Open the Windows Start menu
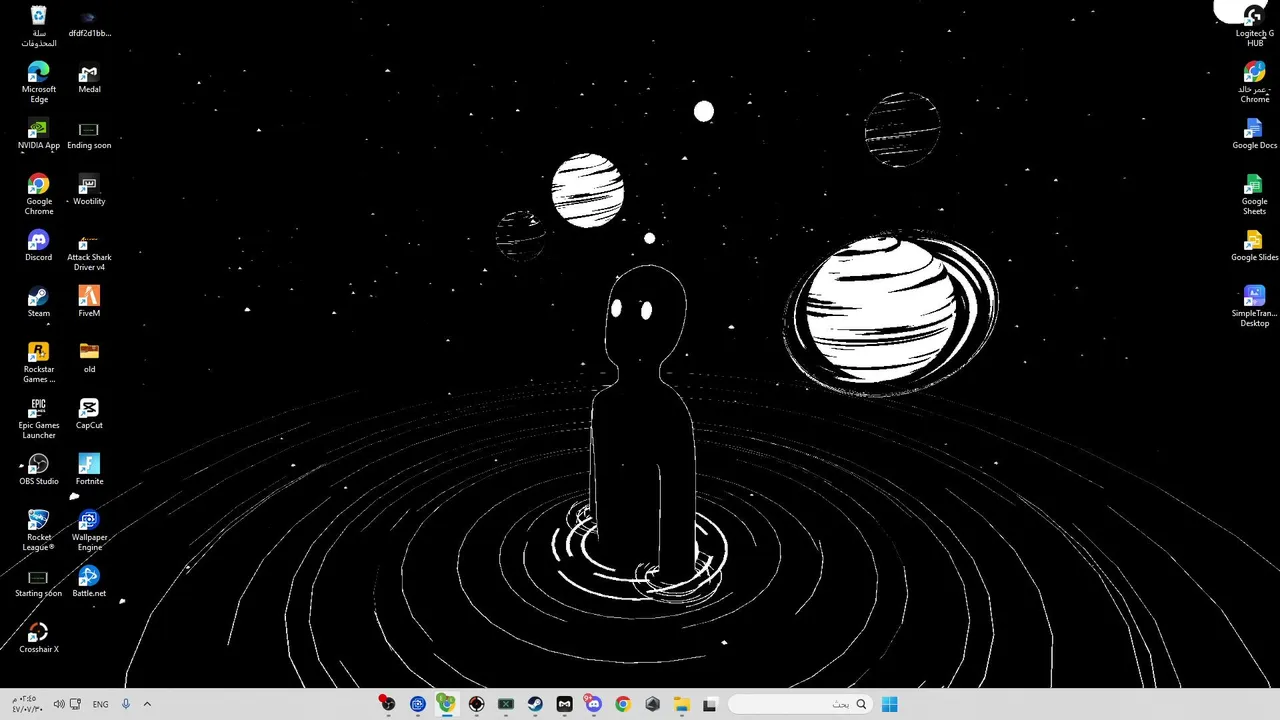 [x=889, y=704]
